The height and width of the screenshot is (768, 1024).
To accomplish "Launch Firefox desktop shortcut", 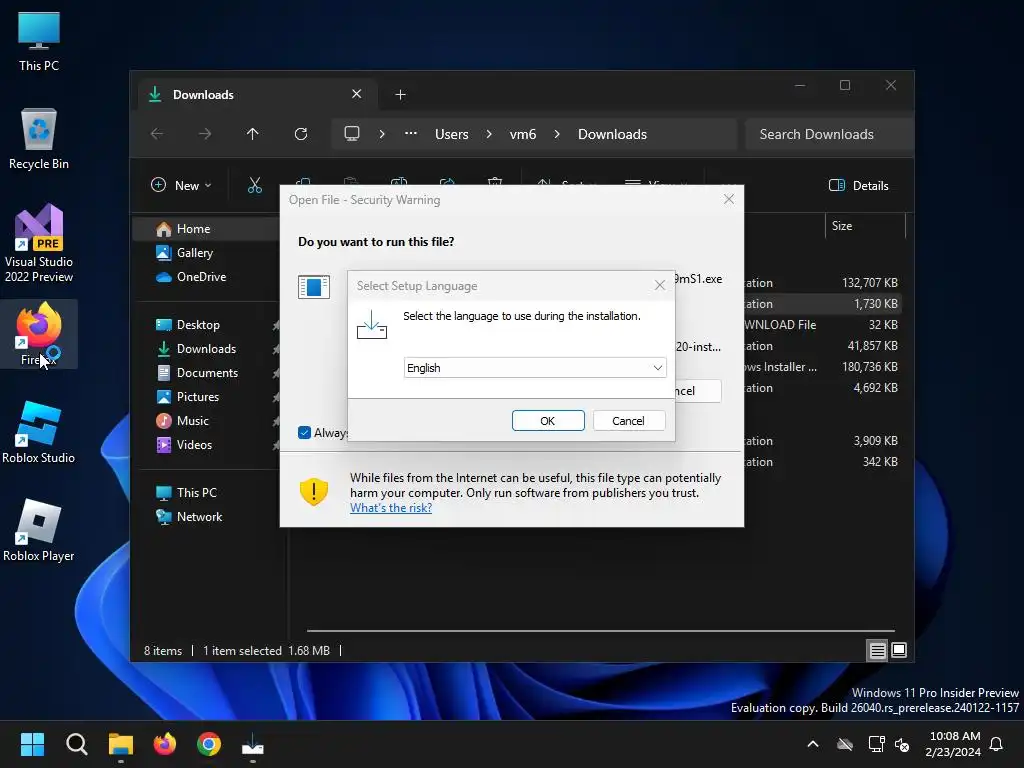I will (x=39, y=334).
